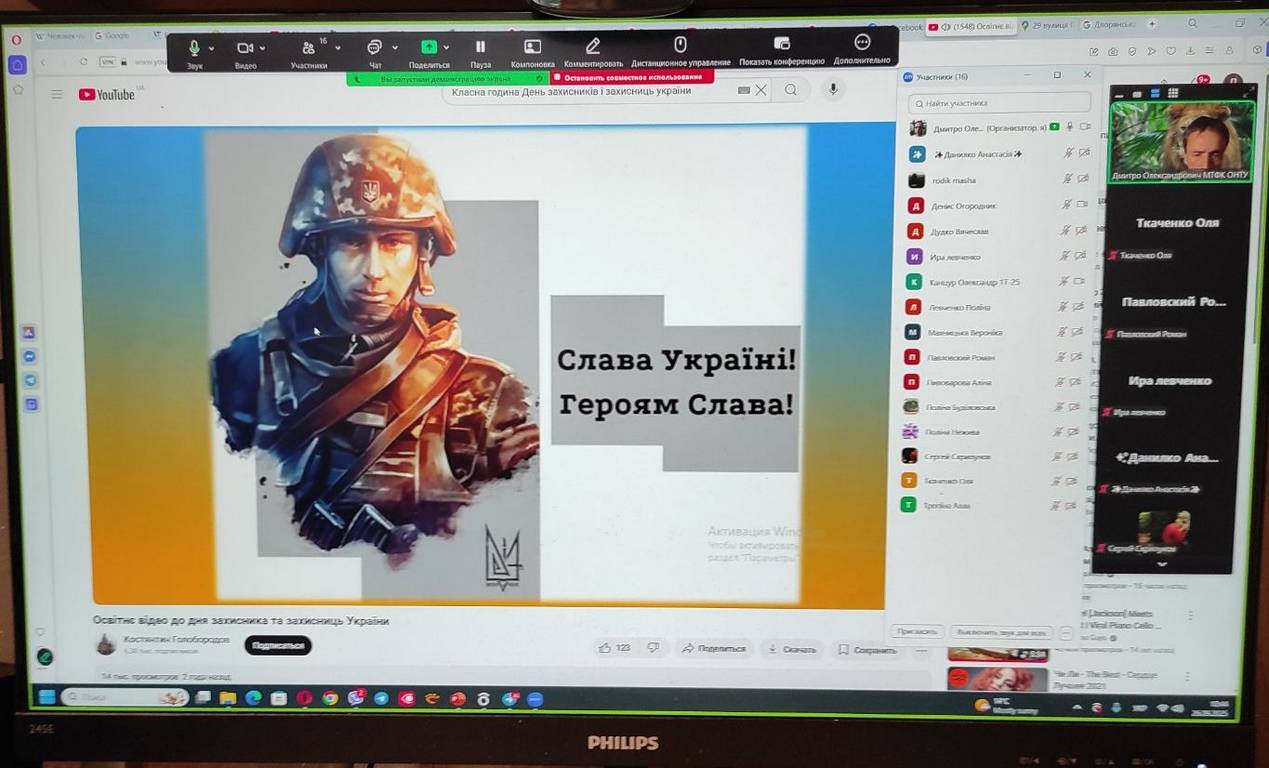This screenshot has height=768, width=1269.
Task: Open the Zoom Чат icon
Action: pyautogui.click(x=374, y=47)
